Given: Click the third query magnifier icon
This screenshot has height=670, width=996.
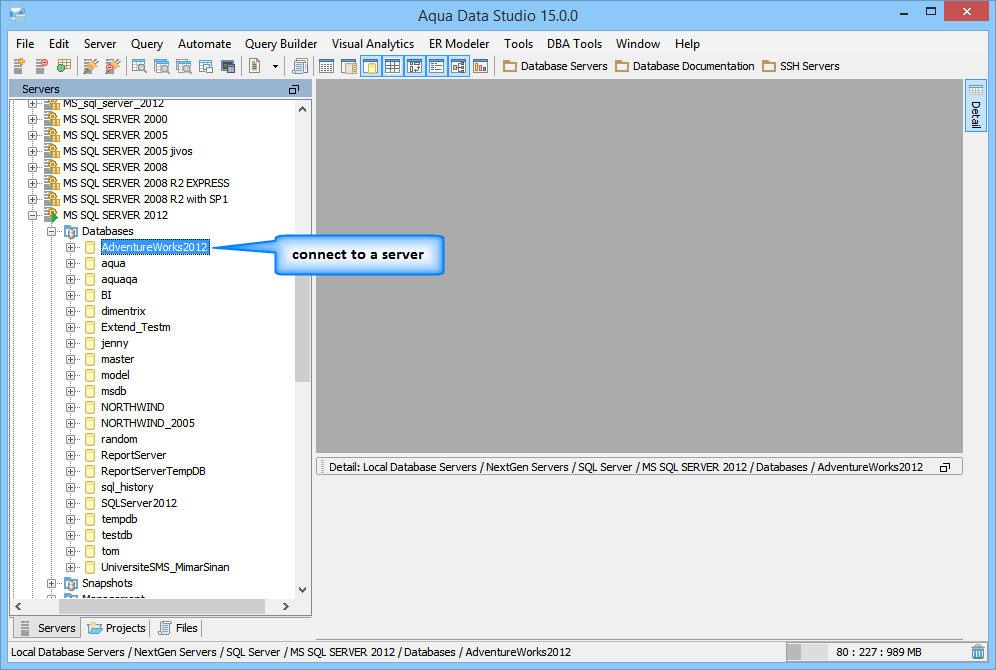Looking at the screenshot, I should click(184, 65).
